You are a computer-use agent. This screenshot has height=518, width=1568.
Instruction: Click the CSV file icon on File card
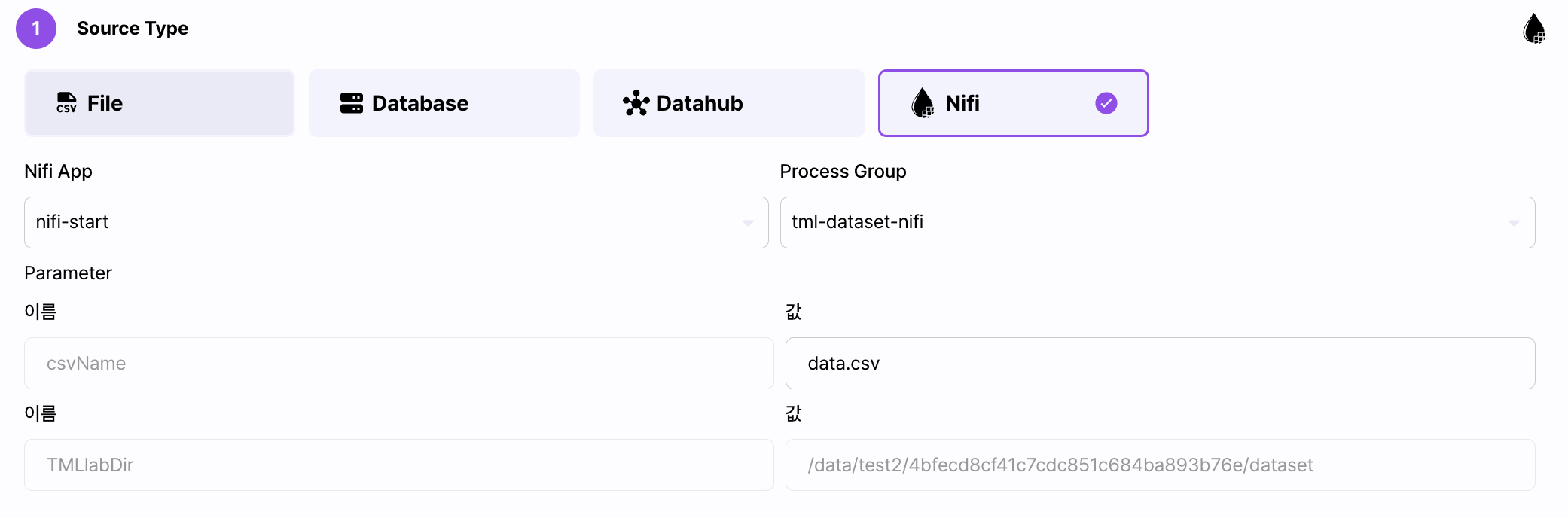coord(66,103)
